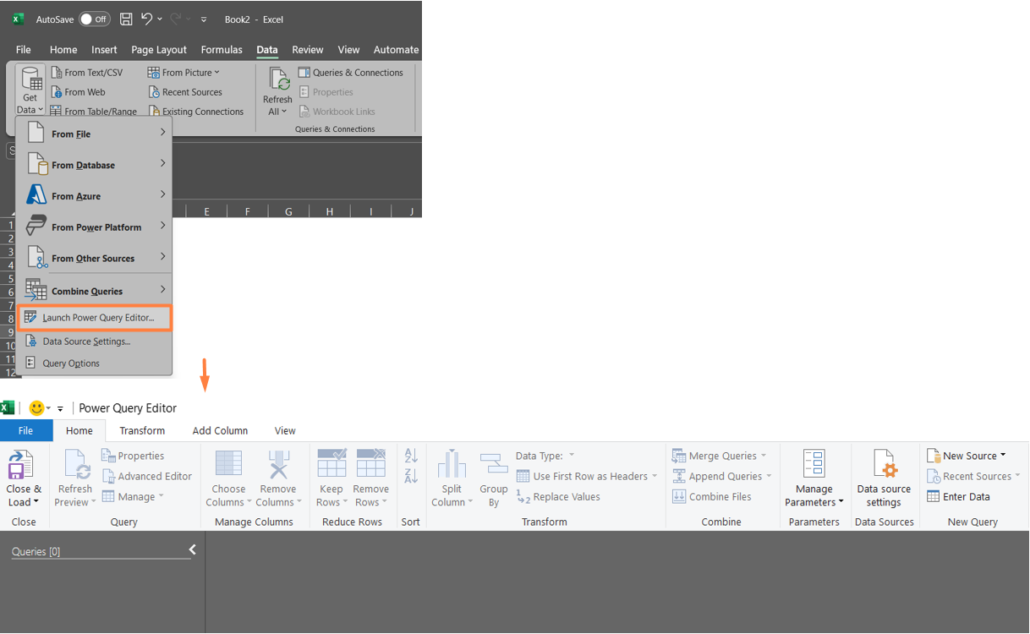Click the Close & Load icon
The width and height of the screenshot is (1030, 634).
coord(22,465)
